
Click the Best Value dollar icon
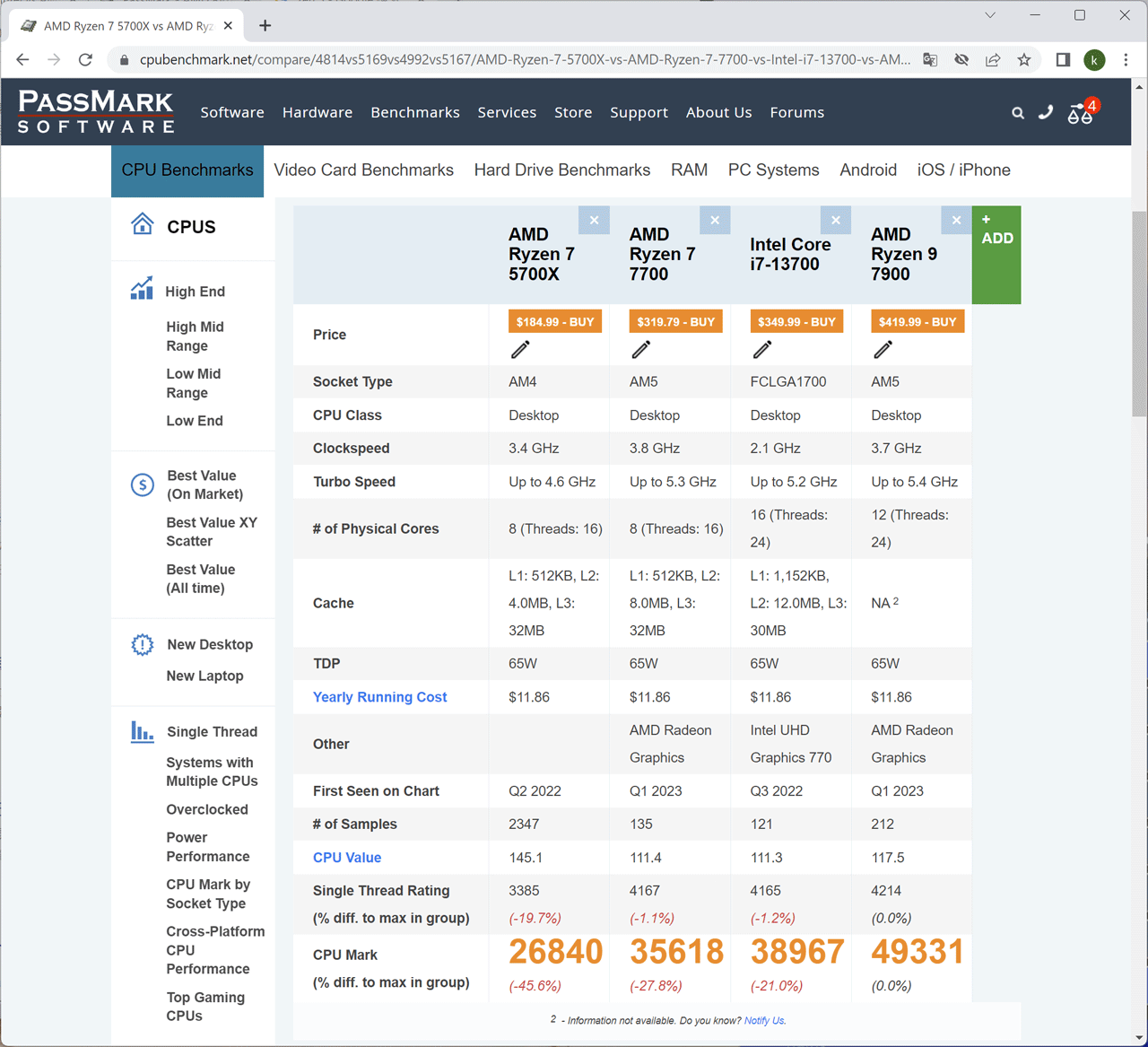tap(142, 485)
